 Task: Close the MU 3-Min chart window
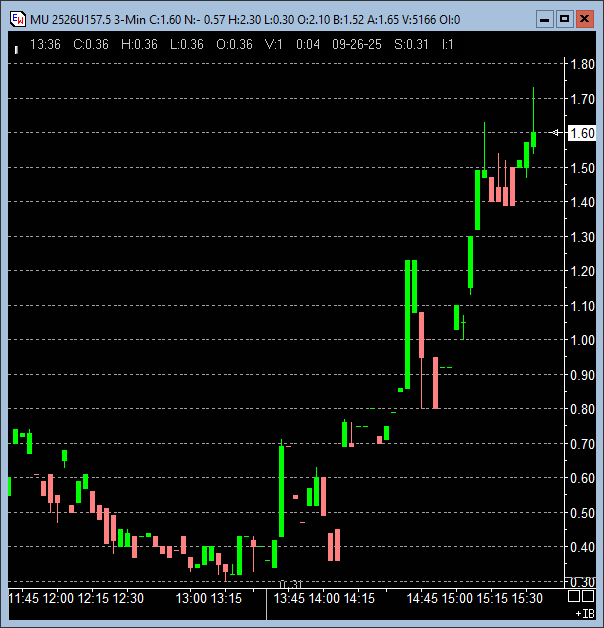pyautogui.click(x=585, y=19)
